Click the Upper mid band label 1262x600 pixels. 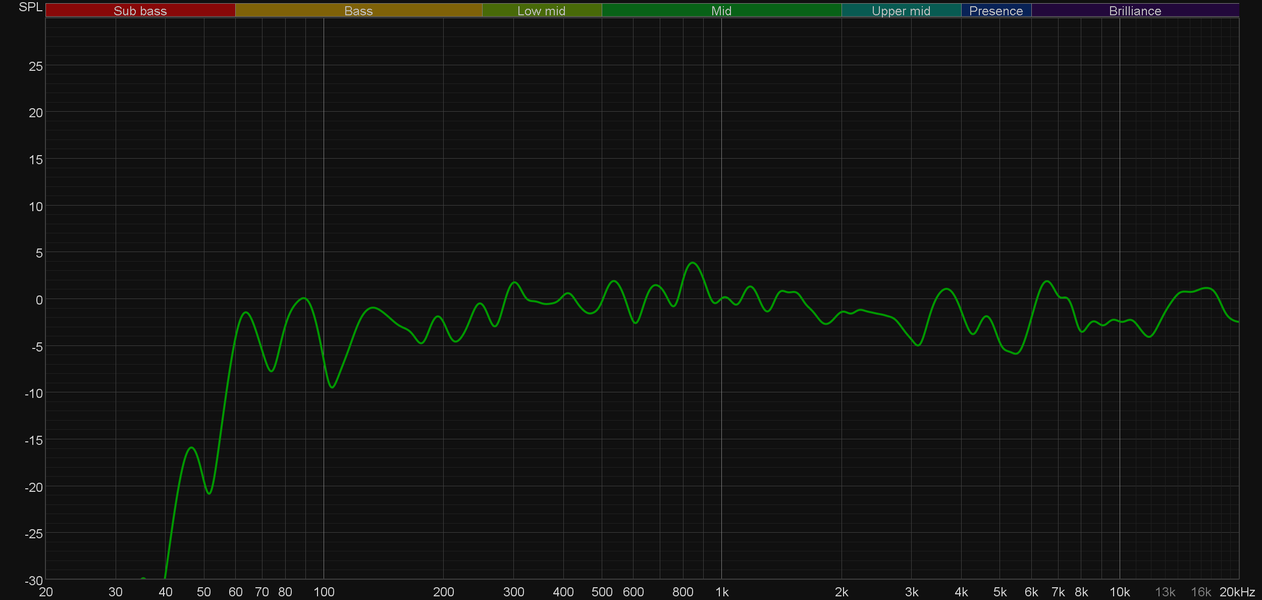pos(901,11)
